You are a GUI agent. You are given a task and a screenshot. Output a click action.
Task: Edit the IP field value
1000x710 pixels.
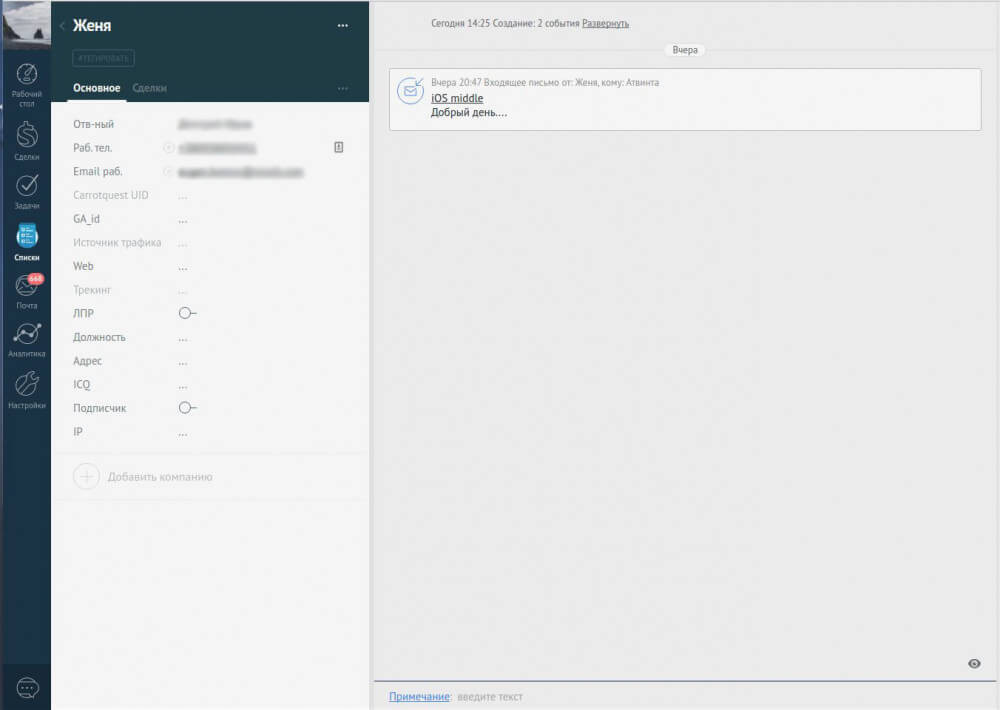[x=182, y=433]
